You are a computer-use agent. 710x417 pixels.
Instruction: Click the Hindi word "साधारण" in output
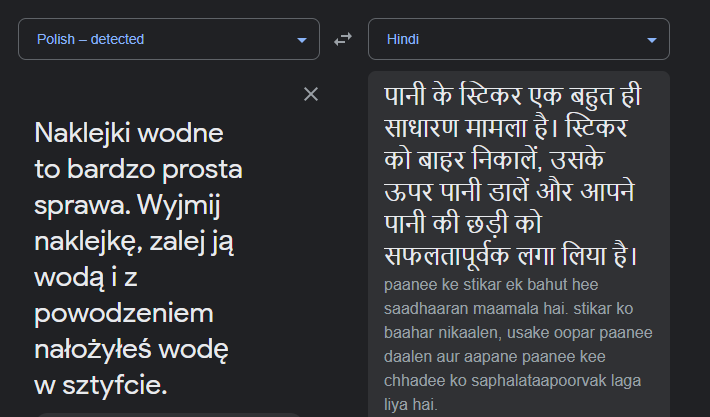tap(421, 128)
